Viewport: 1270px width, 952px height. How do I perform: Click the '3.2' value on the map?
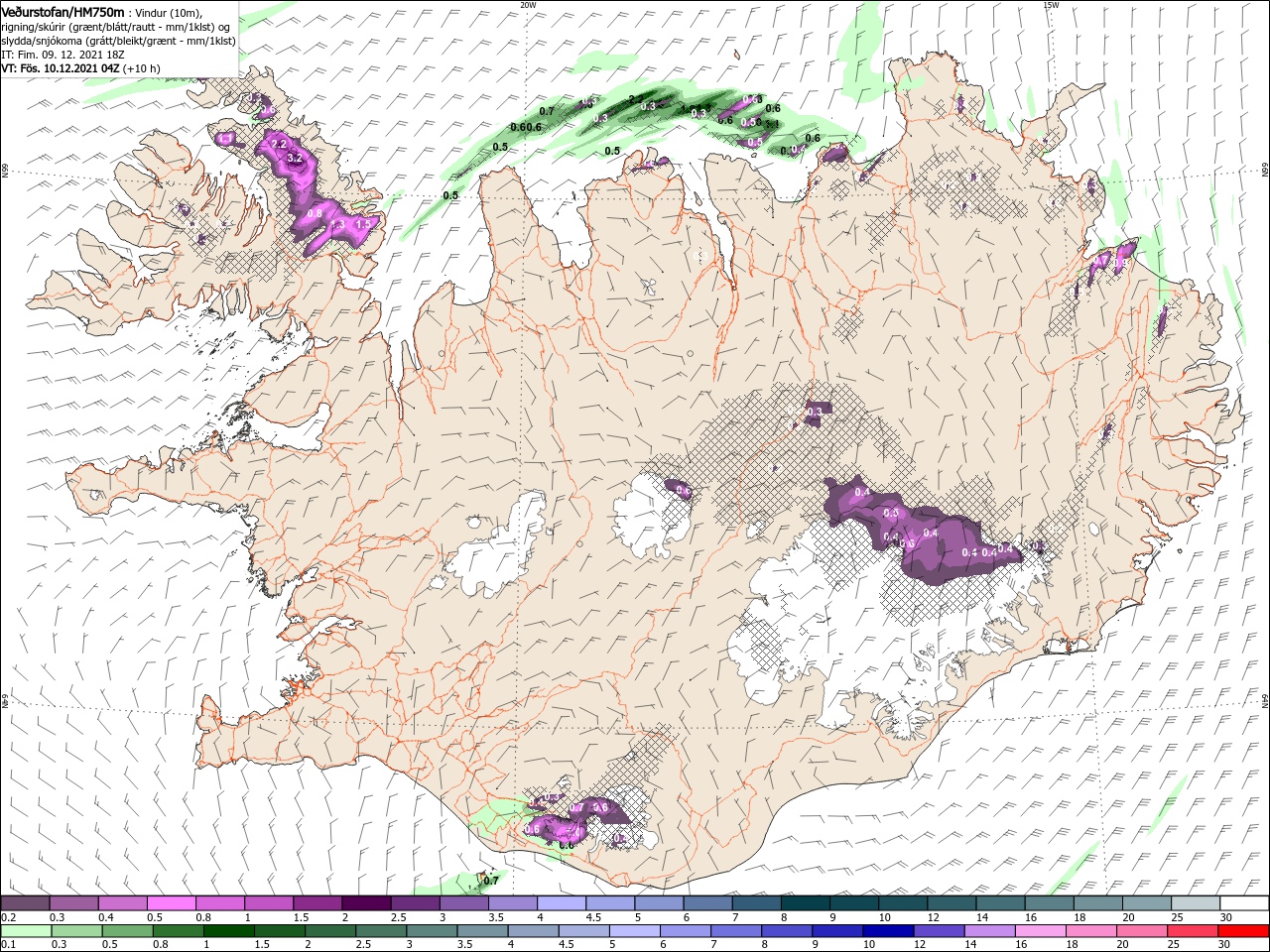click(x=294, y=158)
